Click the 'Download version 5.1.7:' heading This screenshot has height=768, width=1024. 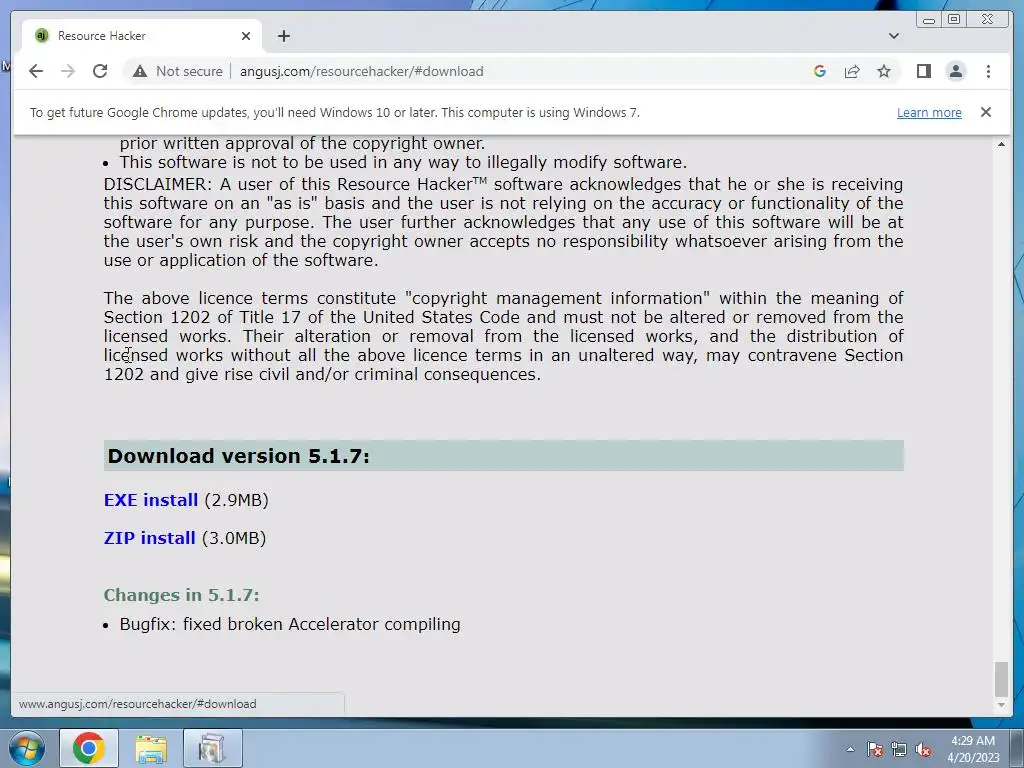coord(238,456)
